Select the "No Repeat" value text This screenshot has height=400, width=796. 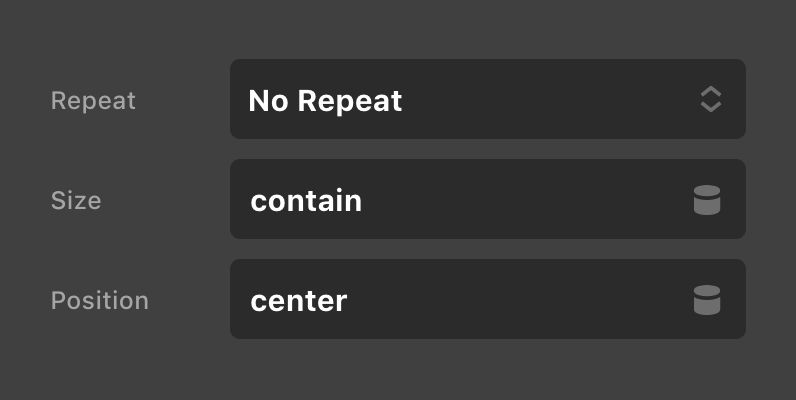point(325,101)
